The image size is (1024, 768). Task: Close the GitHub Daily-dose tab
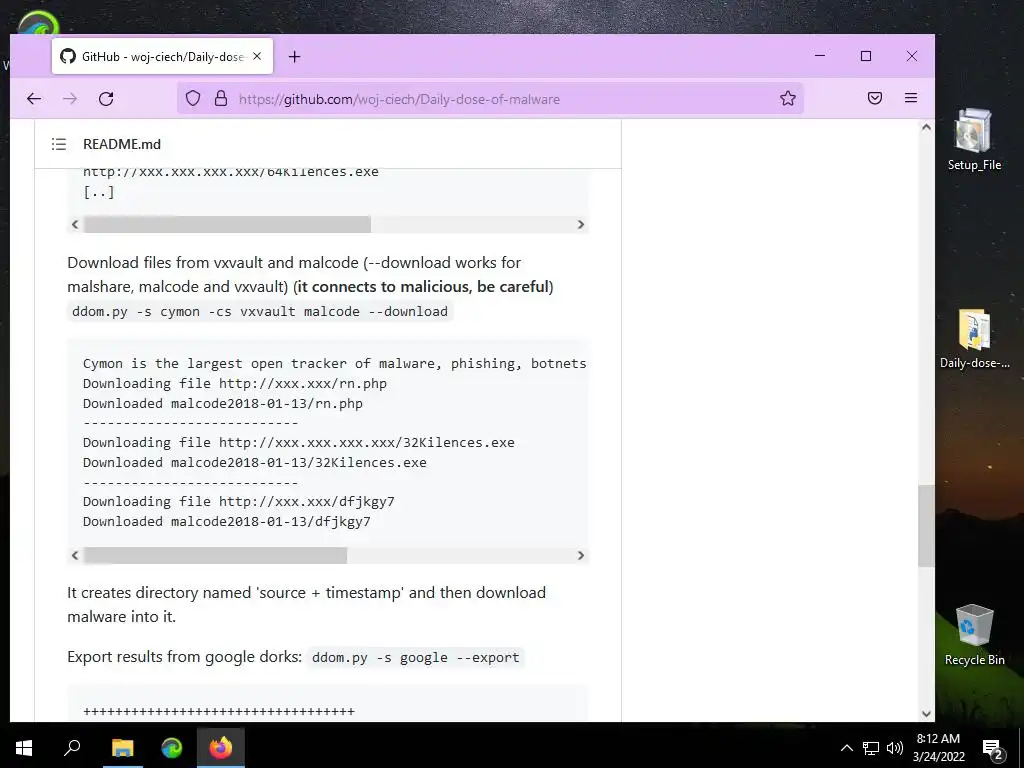pos(257,57)
